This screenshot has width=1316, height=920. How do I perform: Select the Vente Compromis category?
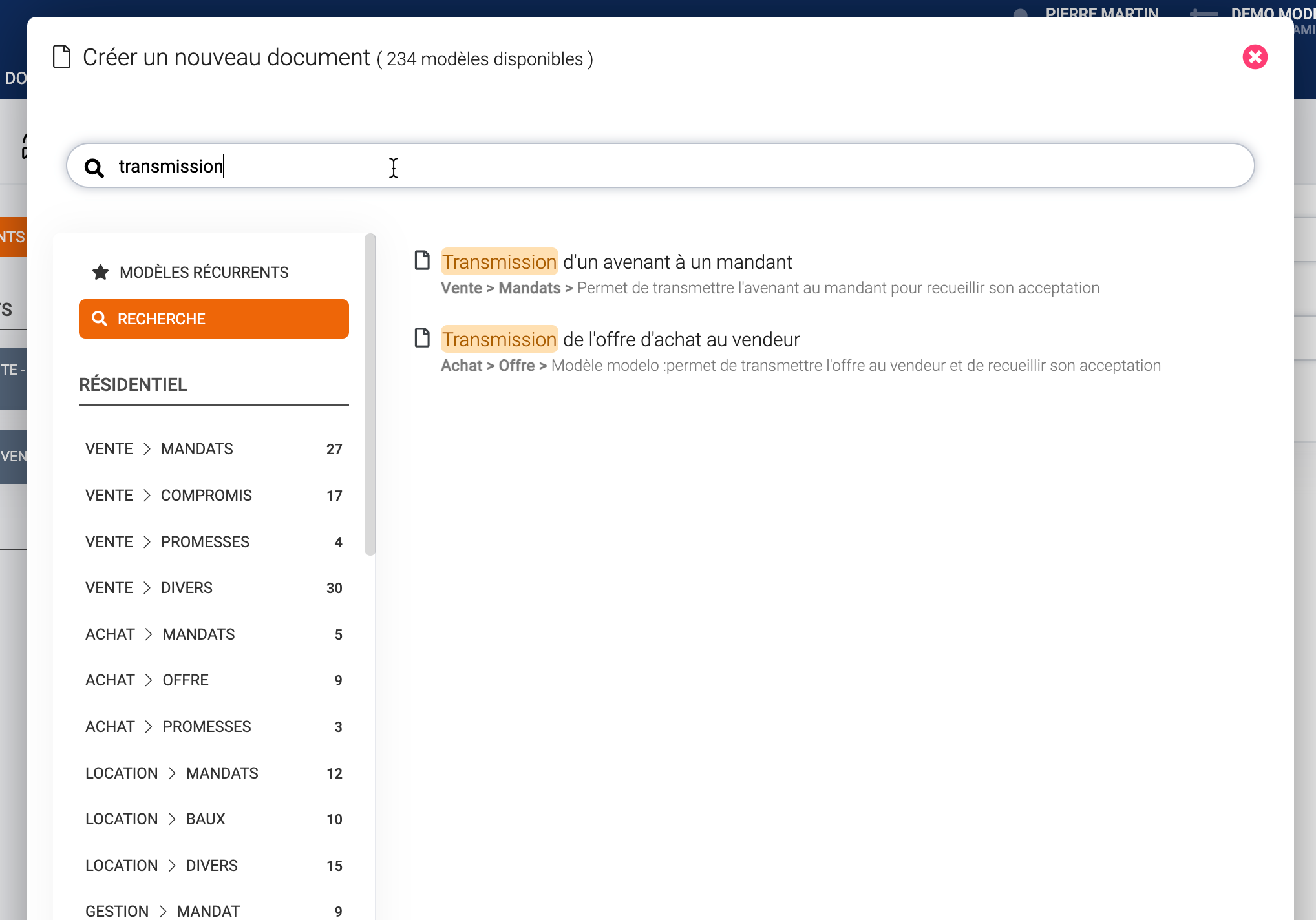click(x=213, y=496)
